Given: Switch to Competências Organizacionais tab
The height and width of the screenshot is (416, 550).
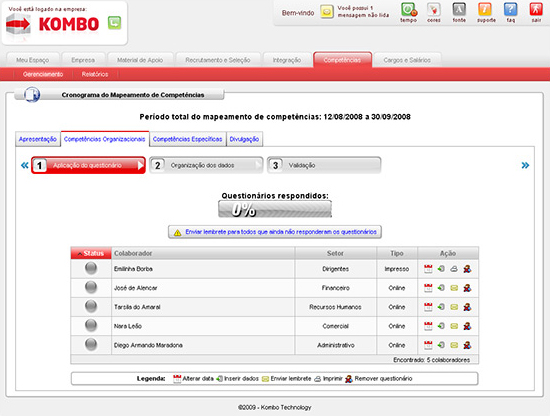Looking at the screenshot, I should [x=105, y=139].
